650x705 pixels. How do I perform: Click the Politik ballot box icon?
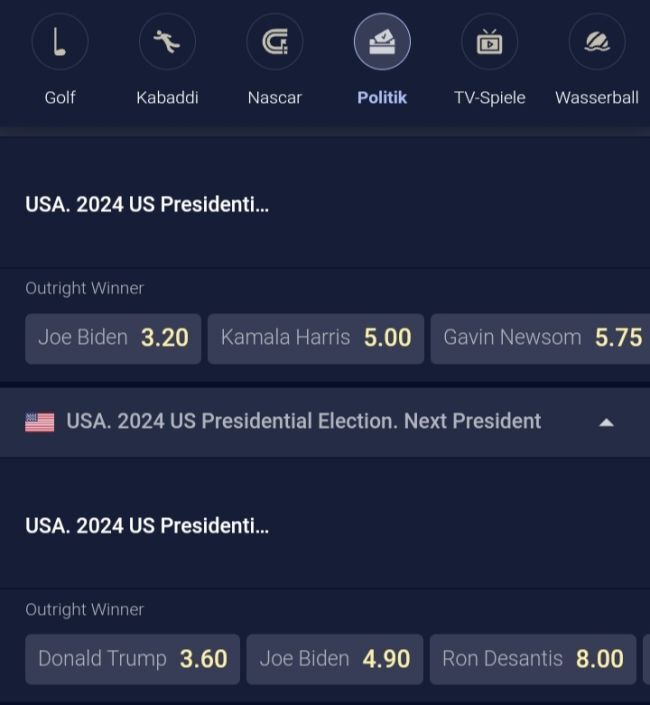point(382,42)
